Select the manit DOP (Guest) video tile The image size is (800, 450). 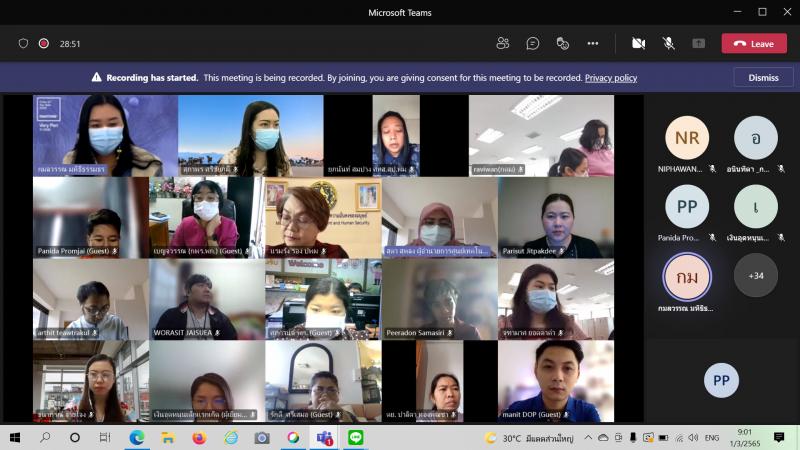coord(556,381)
